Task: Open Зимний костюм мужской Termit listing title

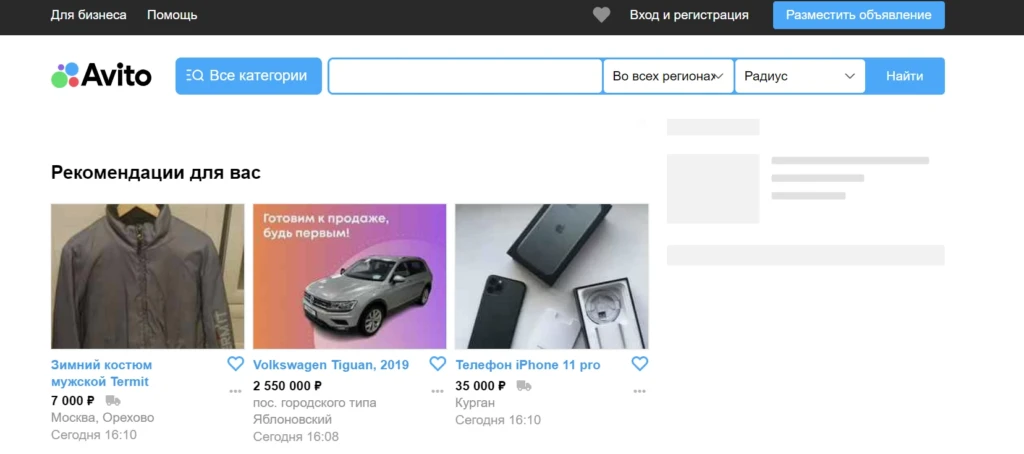Action: point(101,373)
